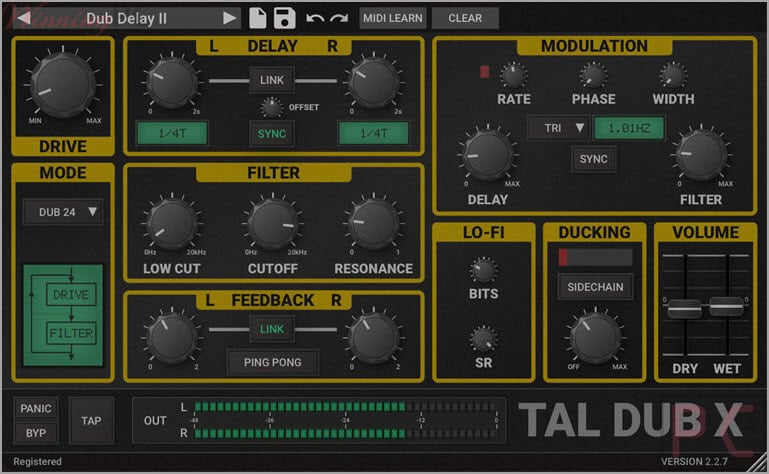Image resolution: width=769 pixels, height=474 pixels.
Task: Click the CLEAR button
Action: (x=465, y=18)
